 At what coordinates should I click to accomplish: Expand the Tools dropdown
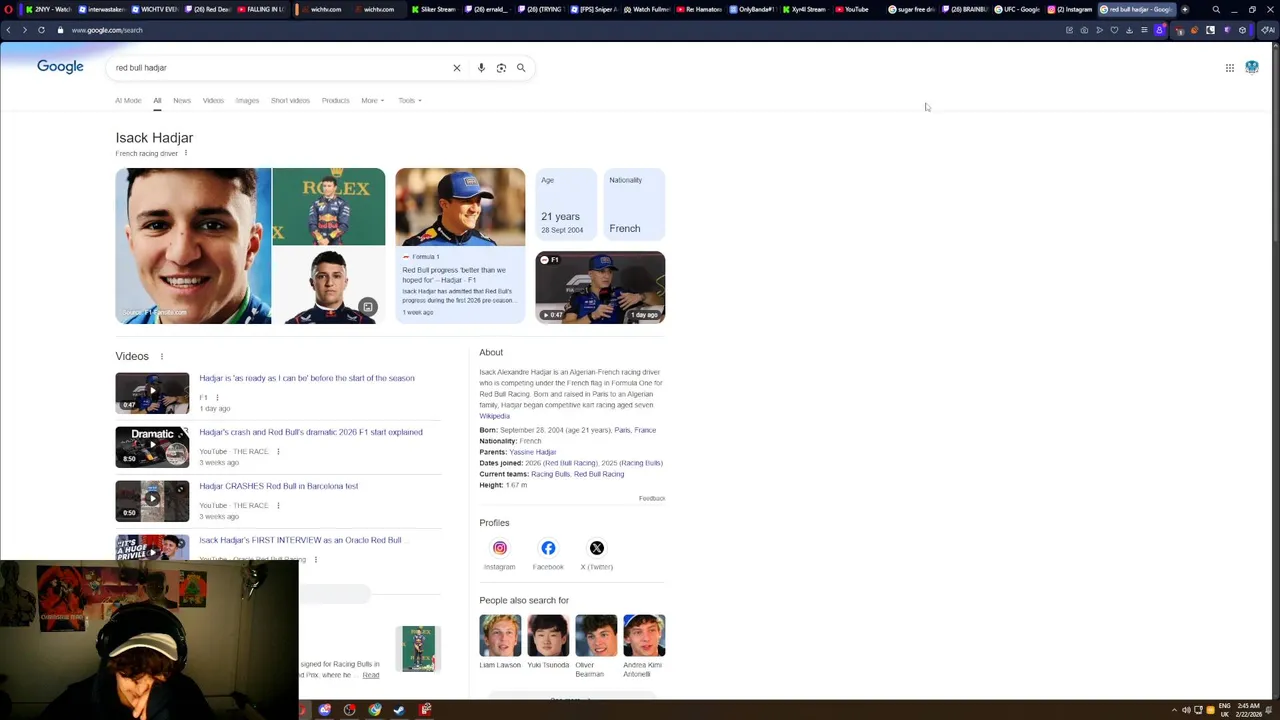pyautogui.click(x=410, y=100)
